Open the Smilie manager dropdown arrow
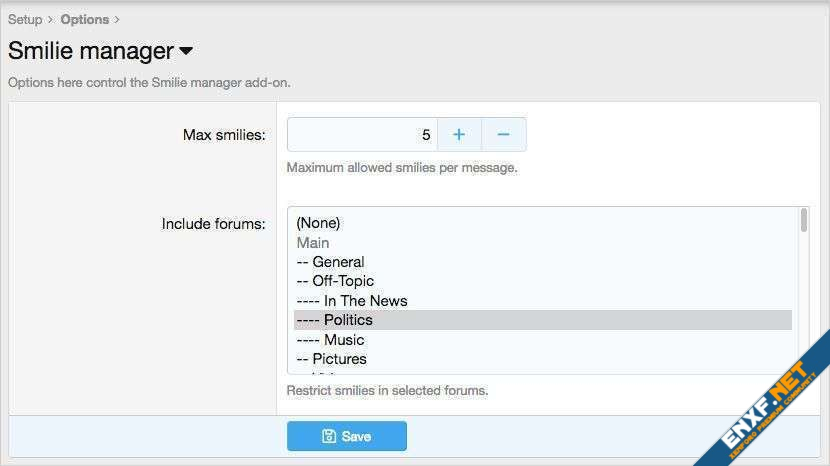 [x=185, y=51]
